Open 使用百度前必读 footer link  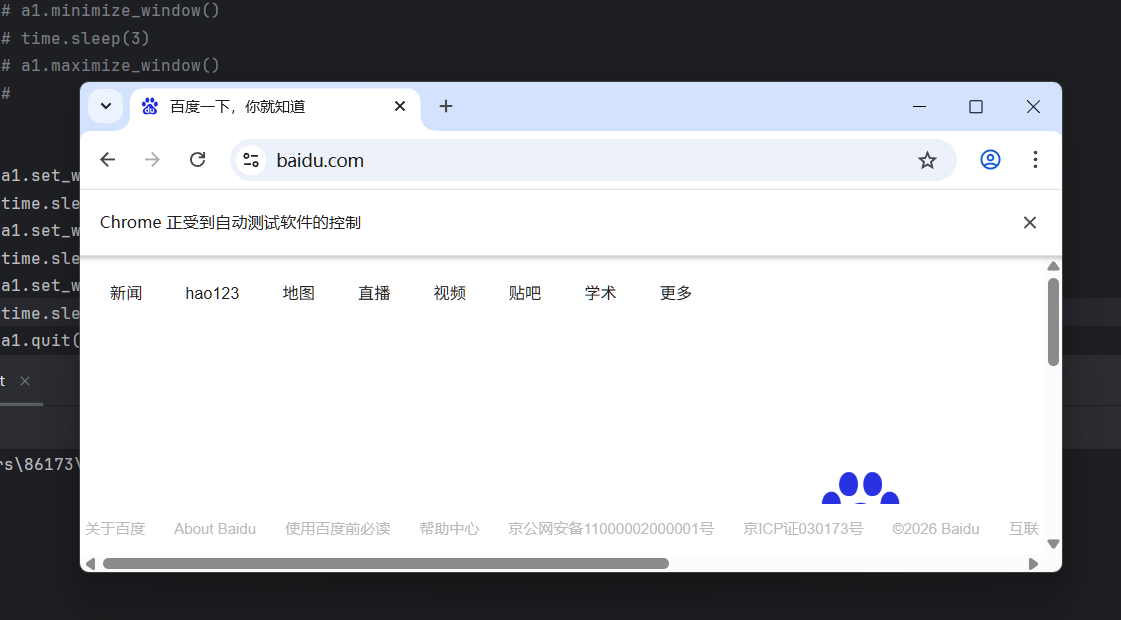pyautogui.click(x=337, y=529)
